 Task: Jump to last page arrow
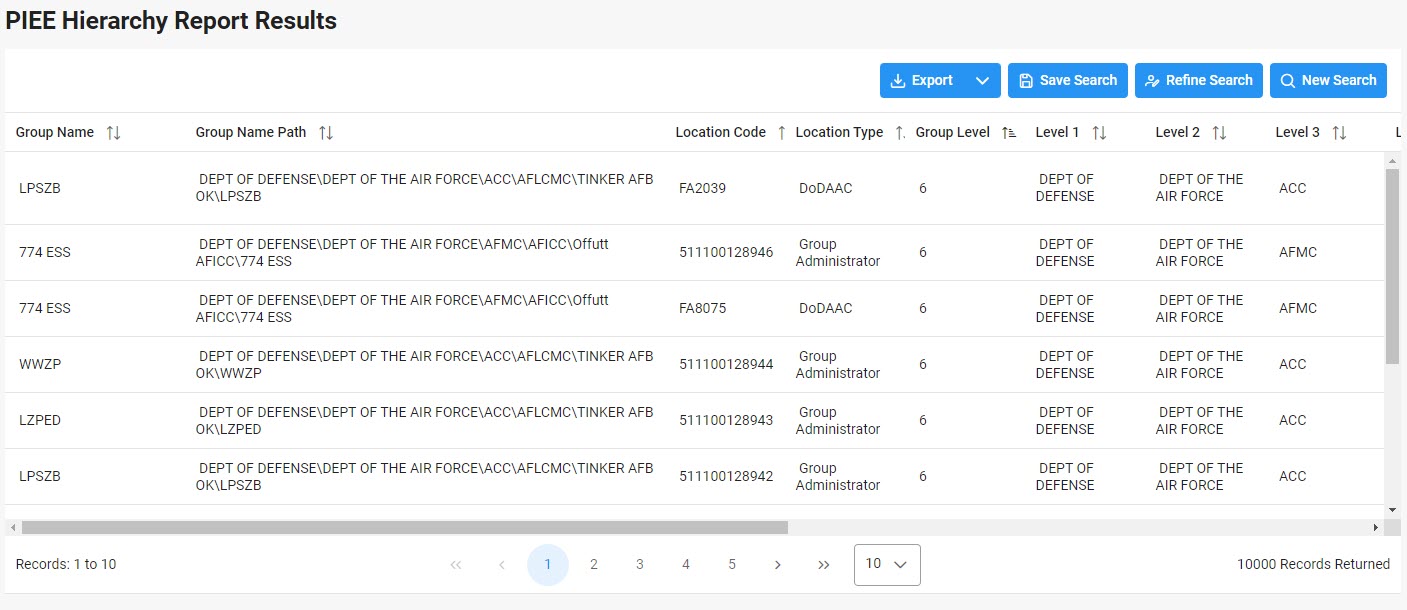[x=824, y=565]
